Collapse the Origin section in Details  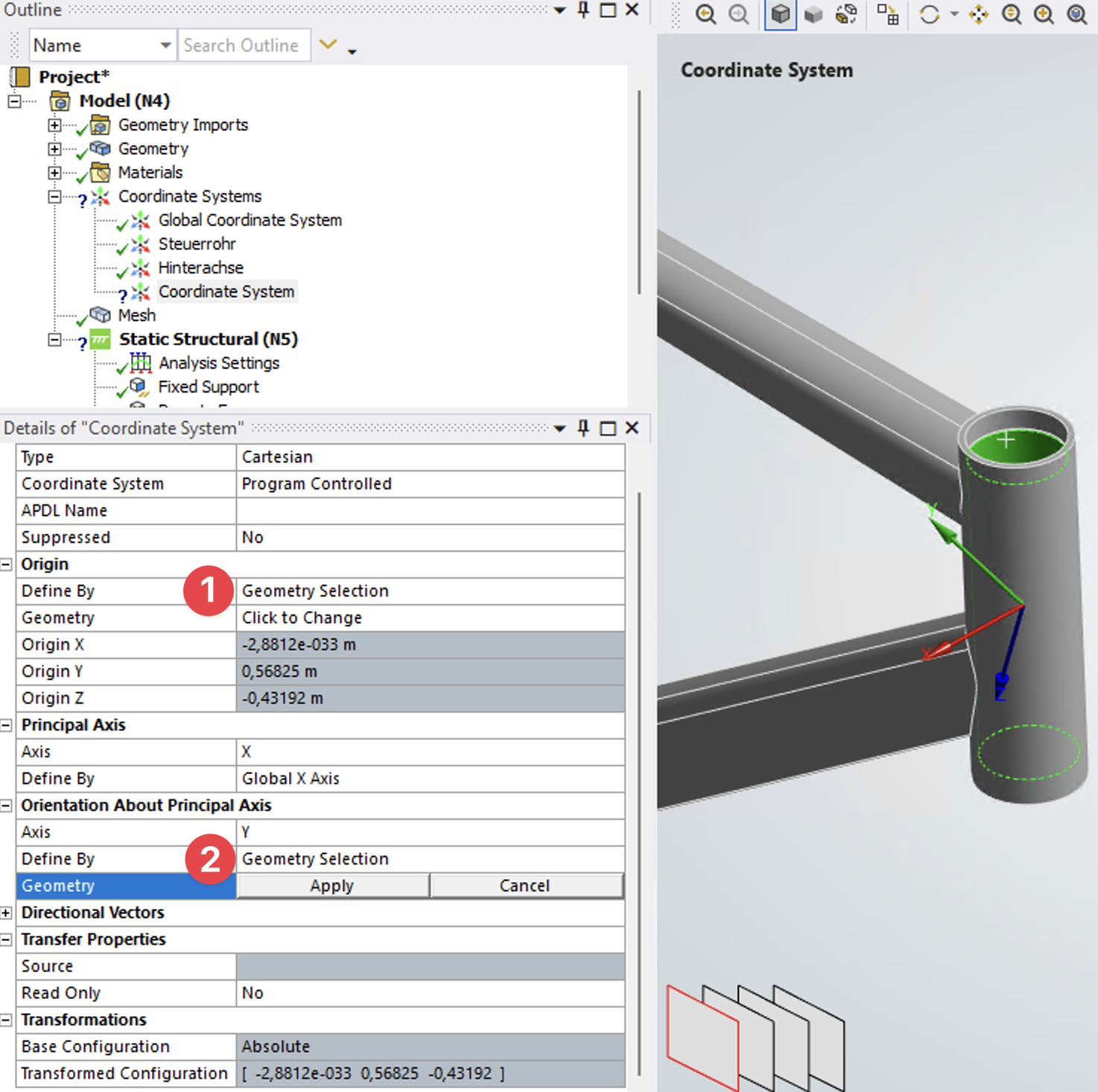point(7,565)
